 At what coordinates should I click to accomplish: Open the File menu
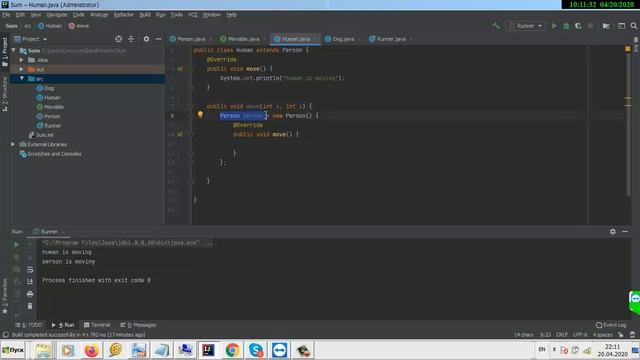tap(6, 15)
